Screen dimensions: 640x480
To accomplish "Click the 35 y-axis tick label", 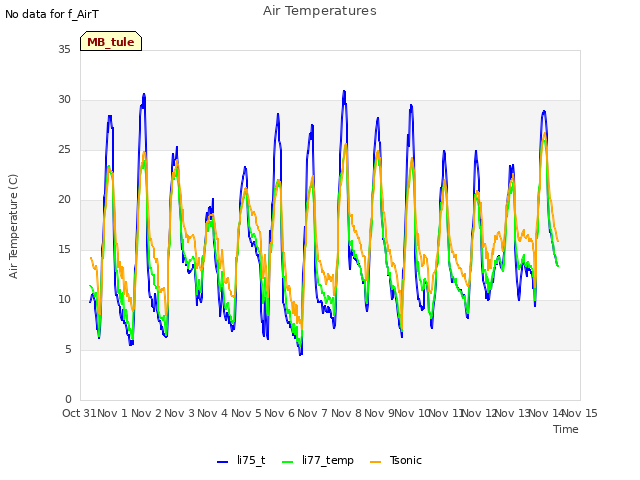I will 64,50.
